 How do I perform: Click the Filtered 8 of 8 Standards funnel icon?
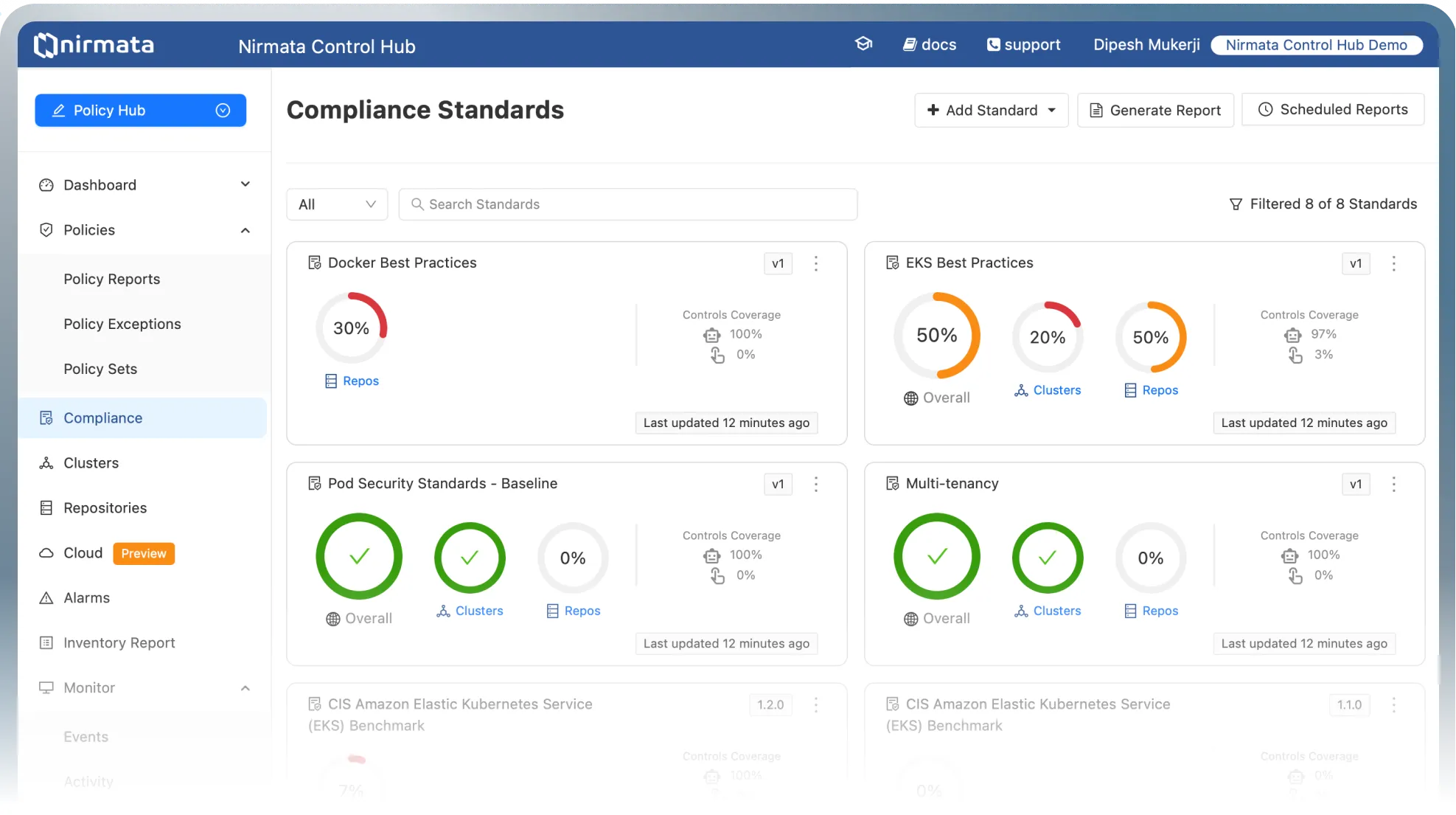tap(1236, 204)
